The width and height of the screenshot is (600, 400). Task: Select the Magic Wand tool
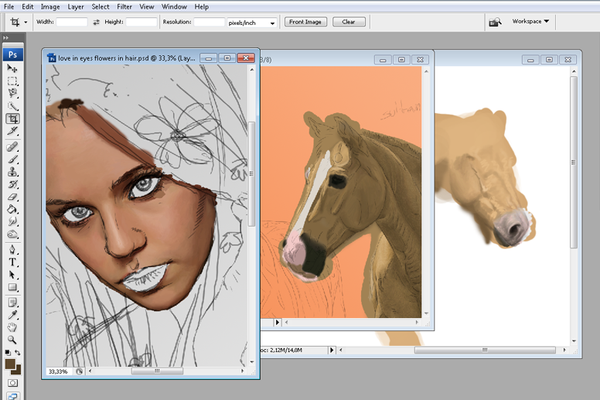[x=12, y=106]
